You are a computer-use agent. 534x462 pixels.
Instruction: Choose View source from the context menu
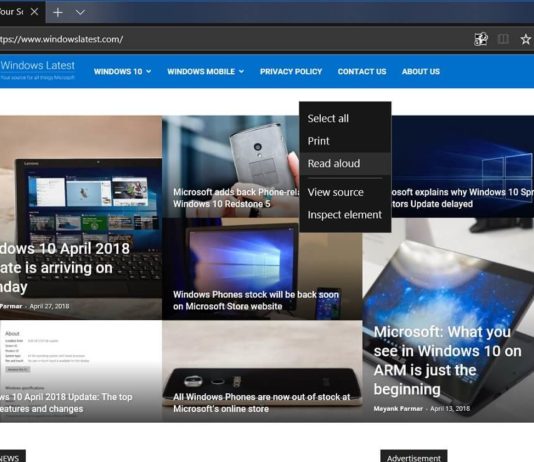pyautogui.click(x=345, y=192)
